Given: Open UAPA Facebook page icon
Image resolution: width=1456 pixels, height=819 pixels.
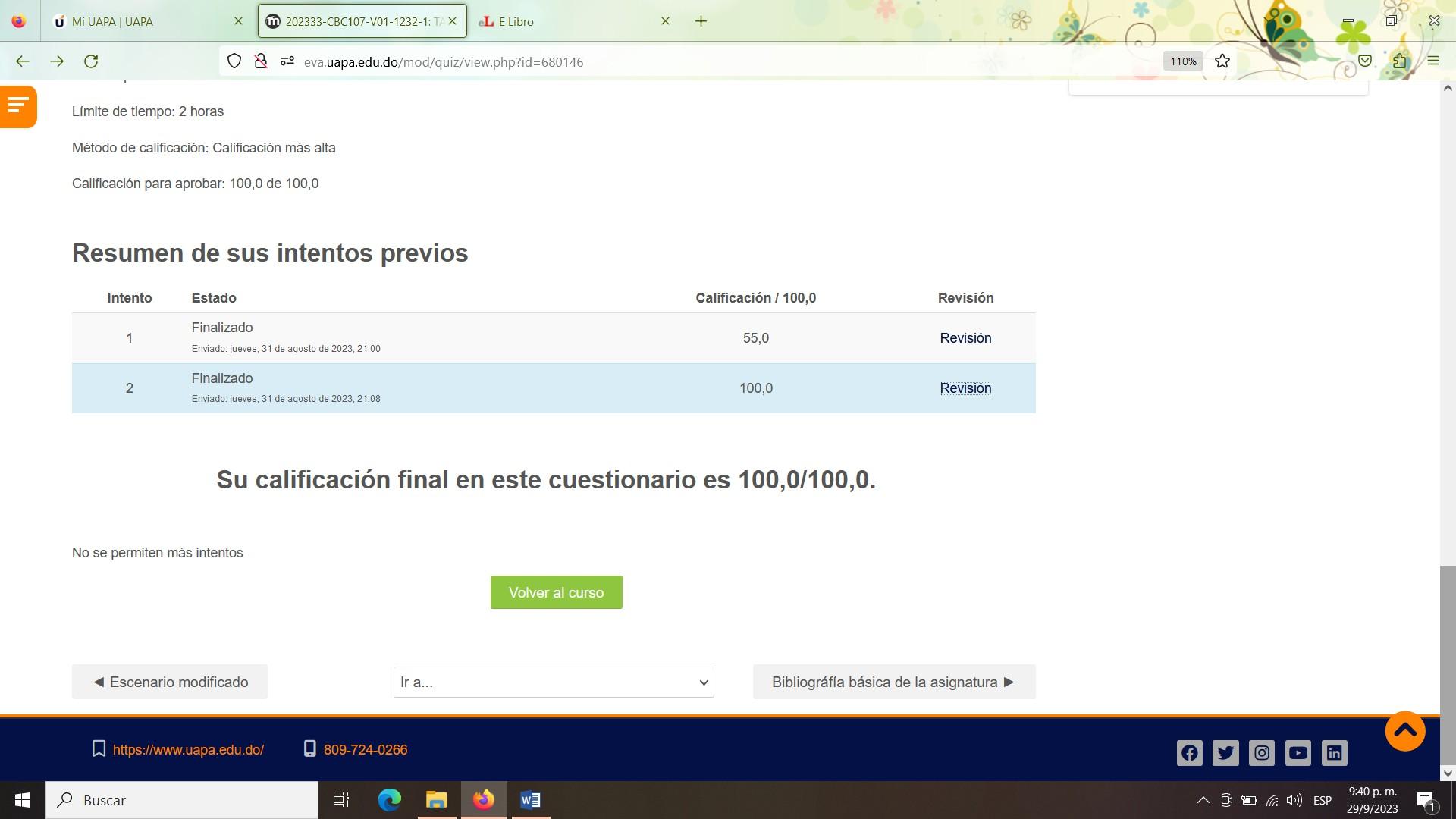Looking at the screenshot, I should (1189, 753).
